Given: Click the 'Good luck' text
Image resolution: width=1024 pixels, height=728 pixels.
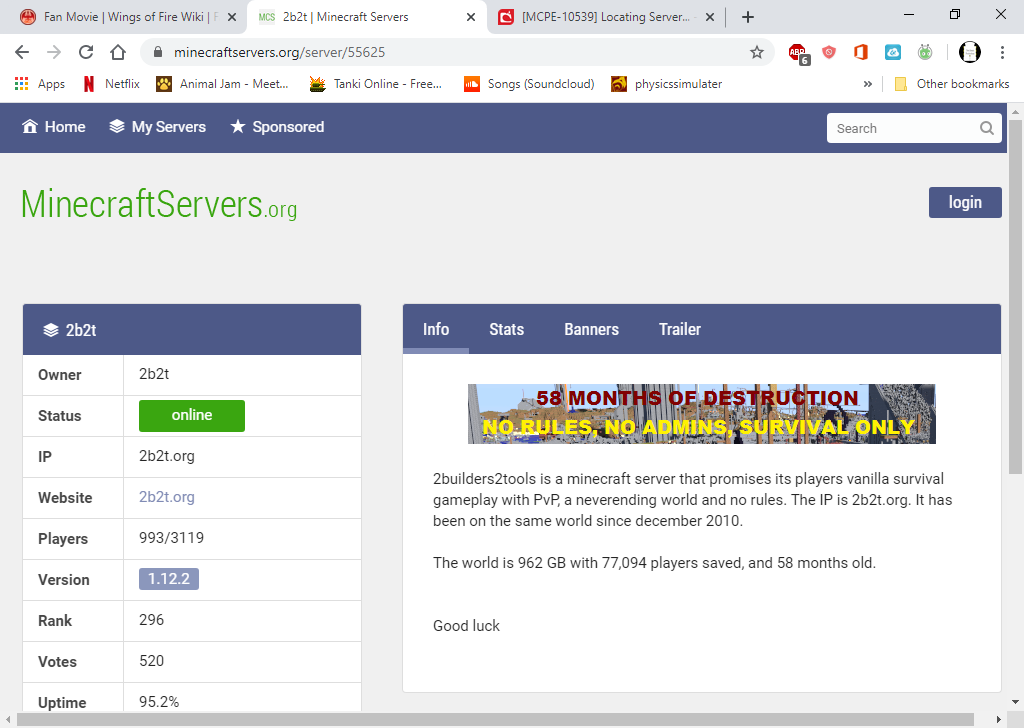Looking at the screenshot, I should [x=466, y=625].
